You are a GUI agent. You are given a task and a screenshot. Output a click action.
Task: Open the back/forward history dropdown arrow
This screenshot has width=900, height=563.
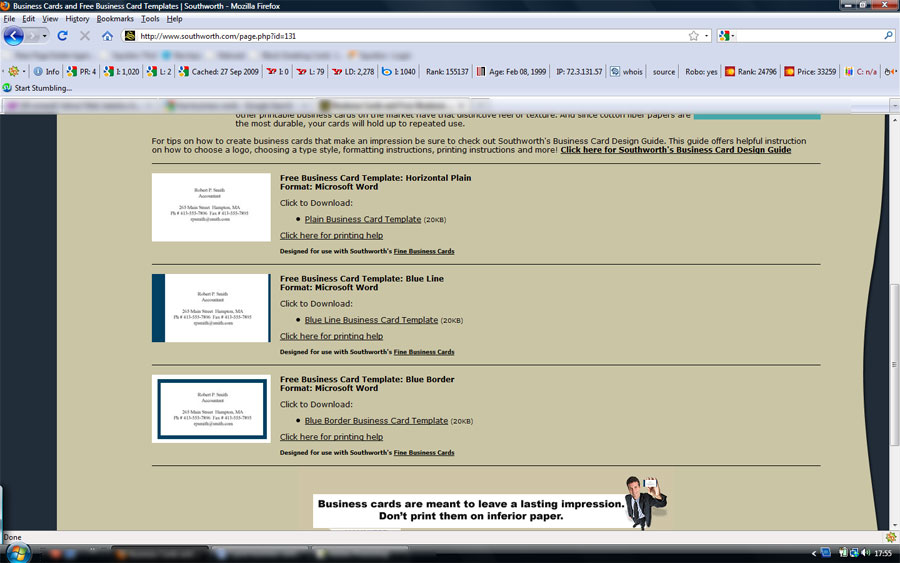[x=44, y=36]
